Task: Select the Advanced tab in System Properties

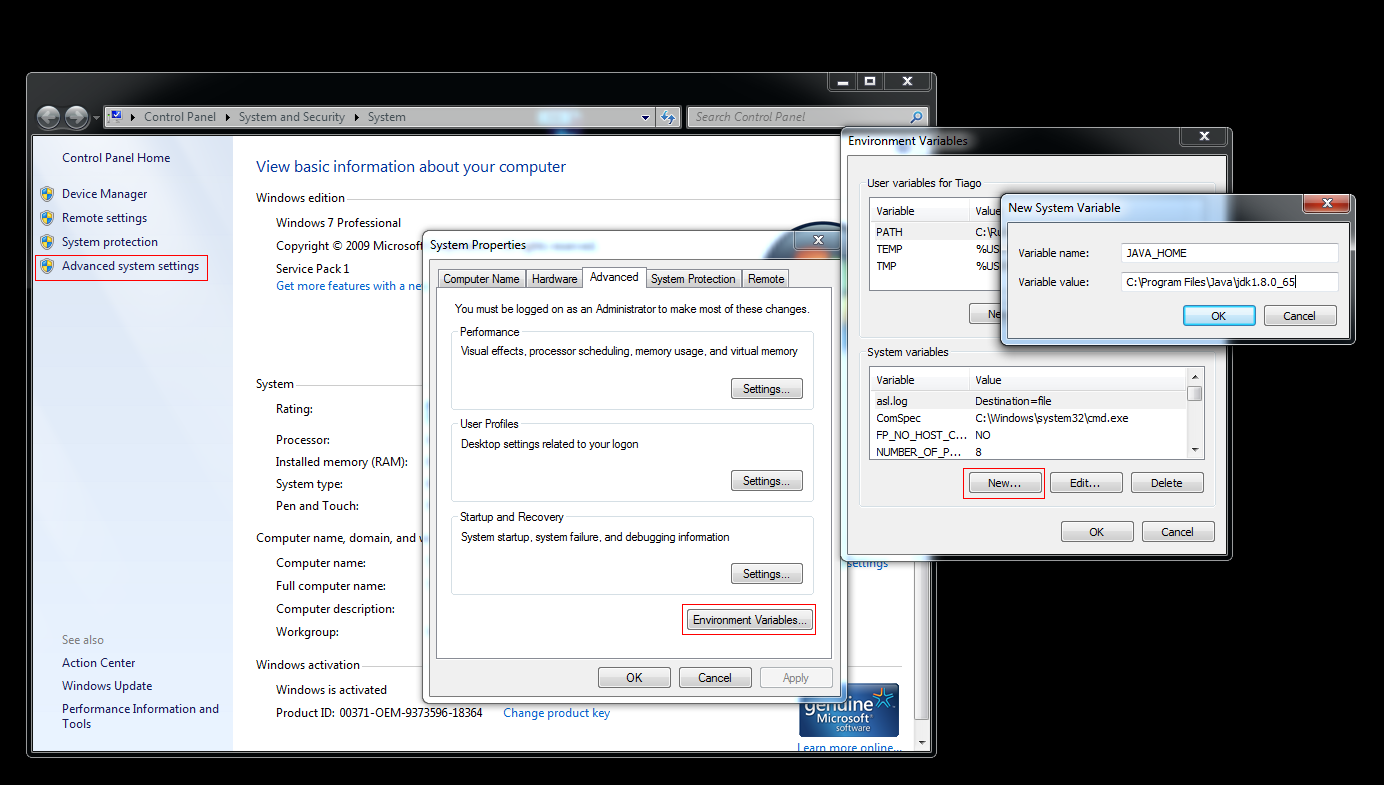Action: [x=614, y=277]
